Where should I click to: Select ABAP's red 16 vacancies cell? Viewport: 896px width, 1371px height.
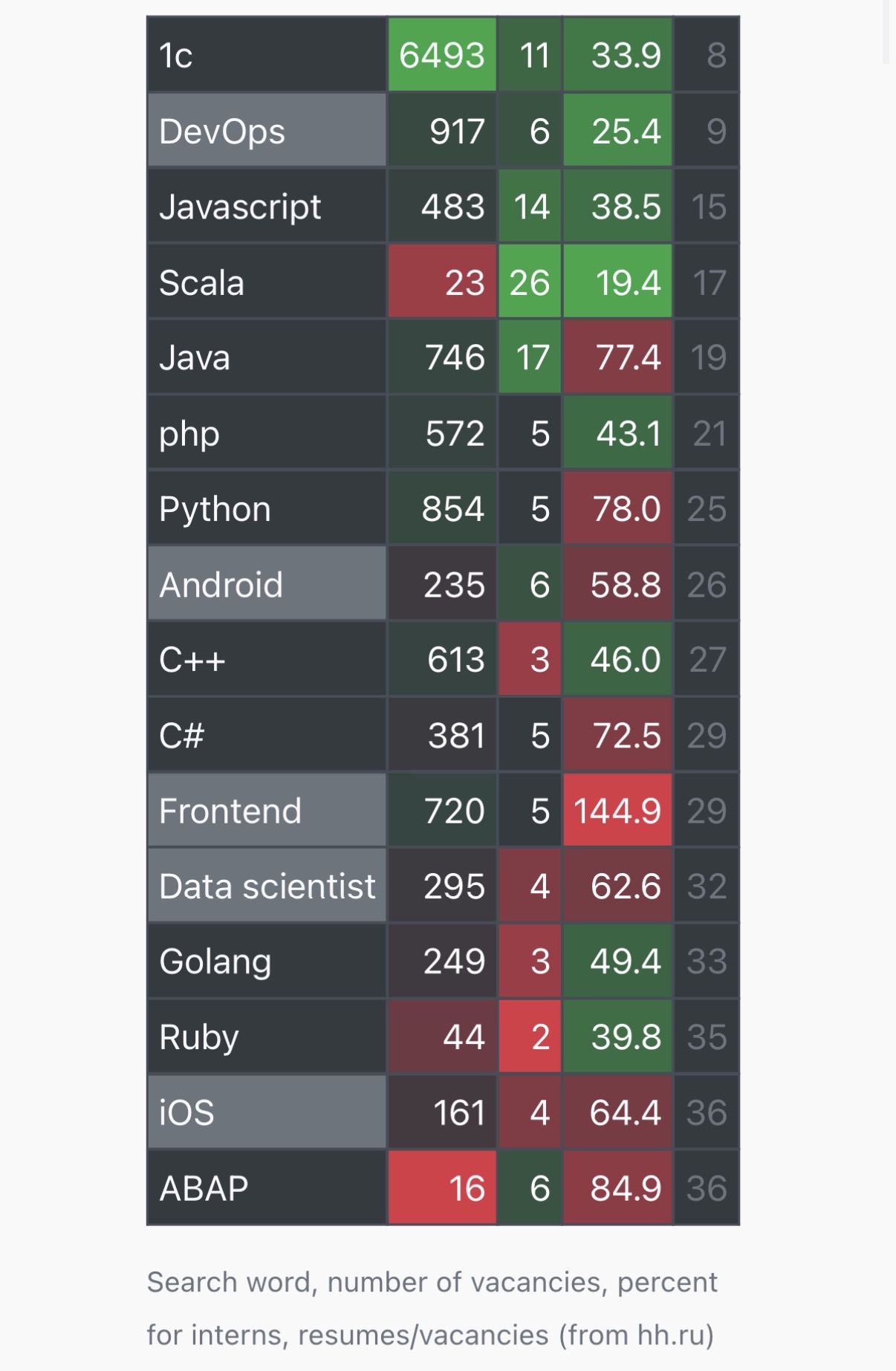(441, 1188)
